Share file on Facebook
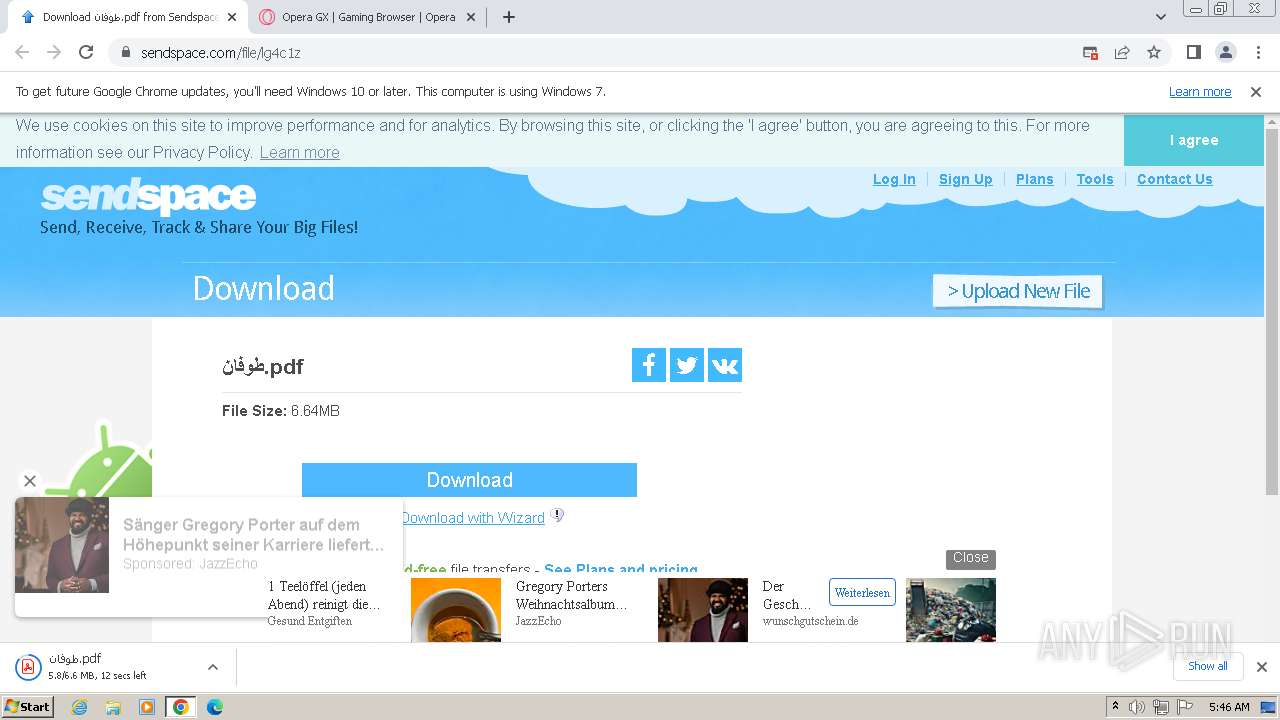 tap(649, 365)
